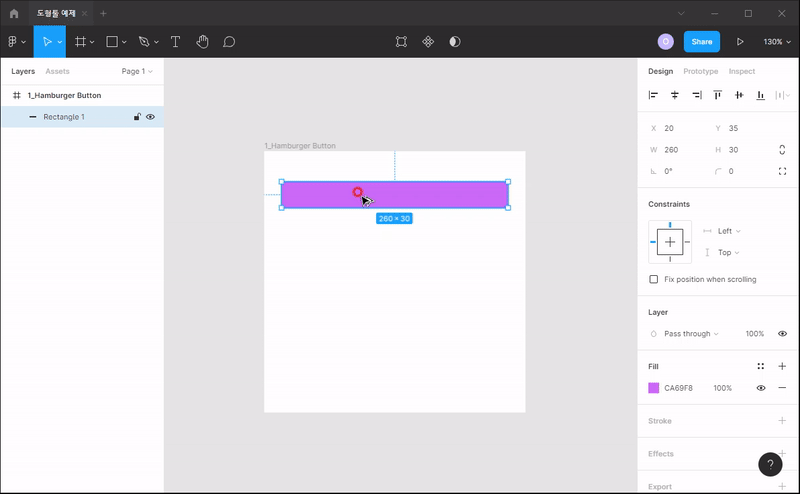Remove the CA69F8 fill

pos(782,388)
